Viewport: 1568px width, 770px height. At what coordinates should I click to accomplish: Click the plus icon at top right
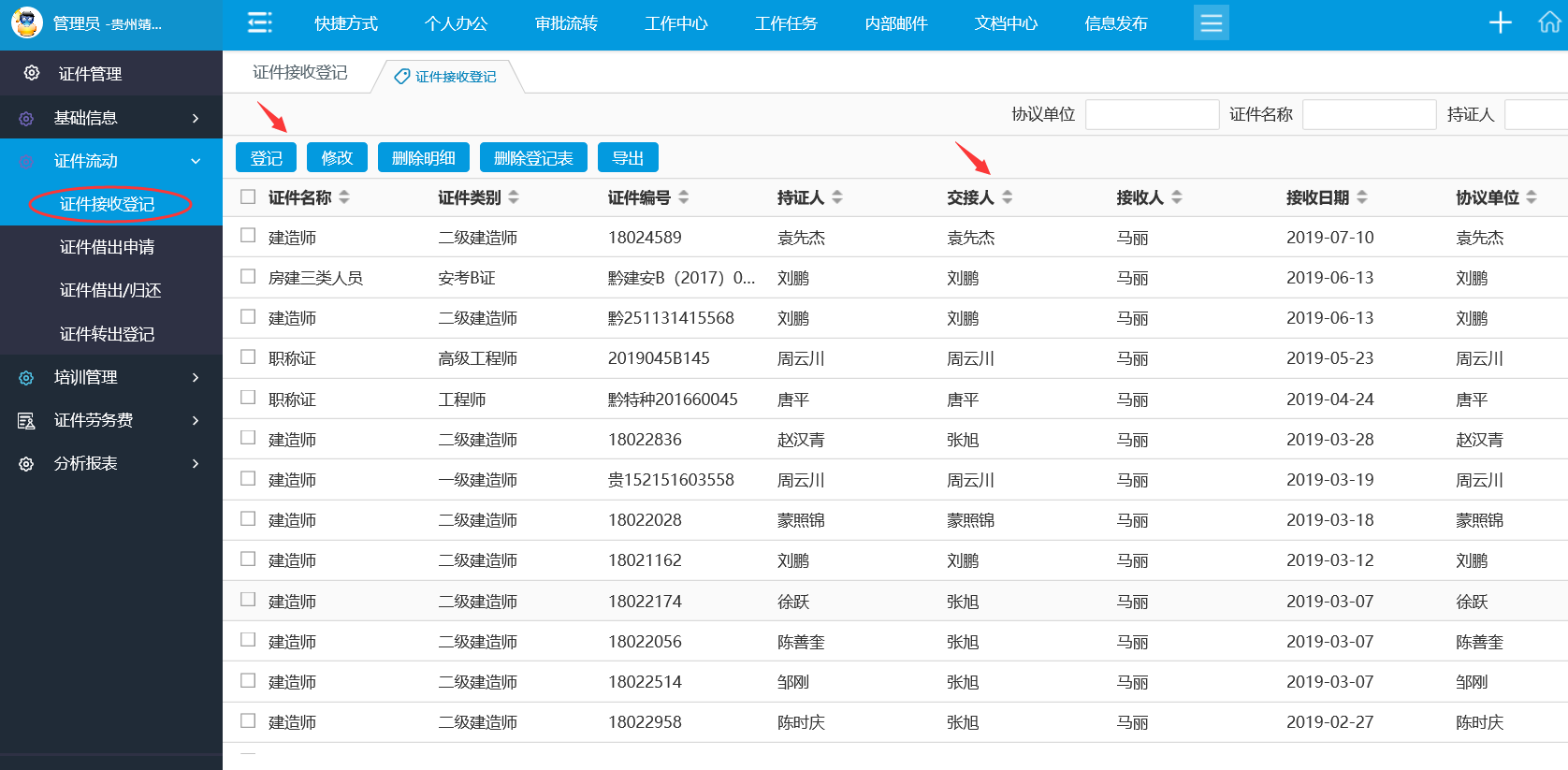point(1500,23)
